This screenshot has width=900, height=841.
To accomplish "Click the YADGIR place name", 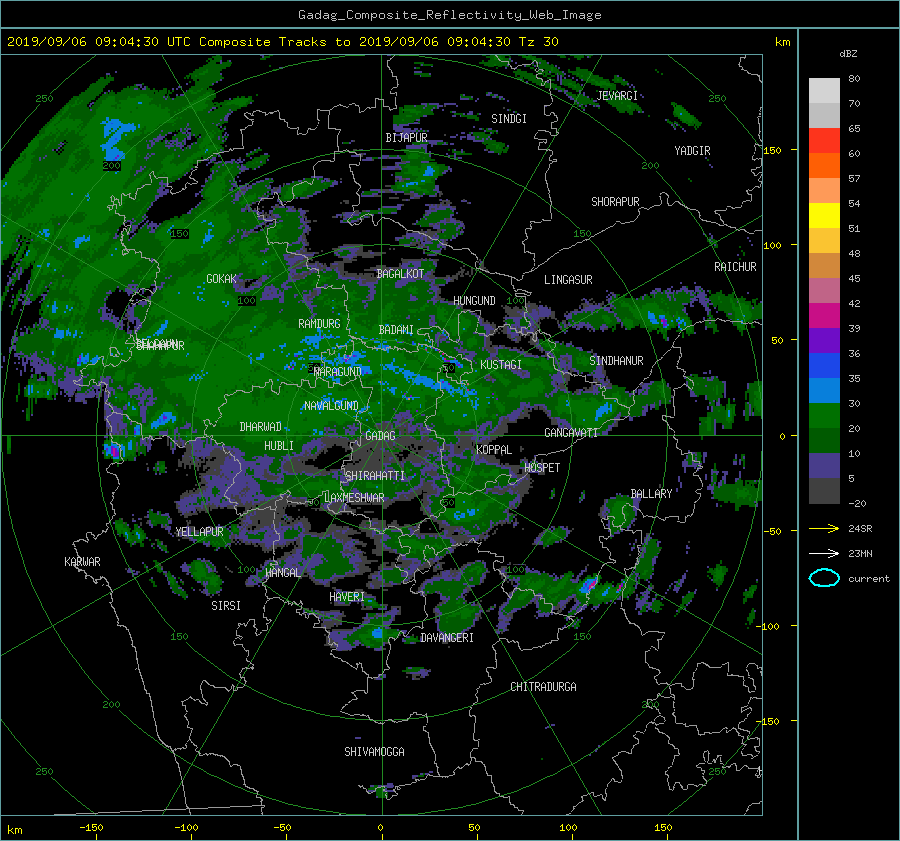I will (x=692, y=151).
